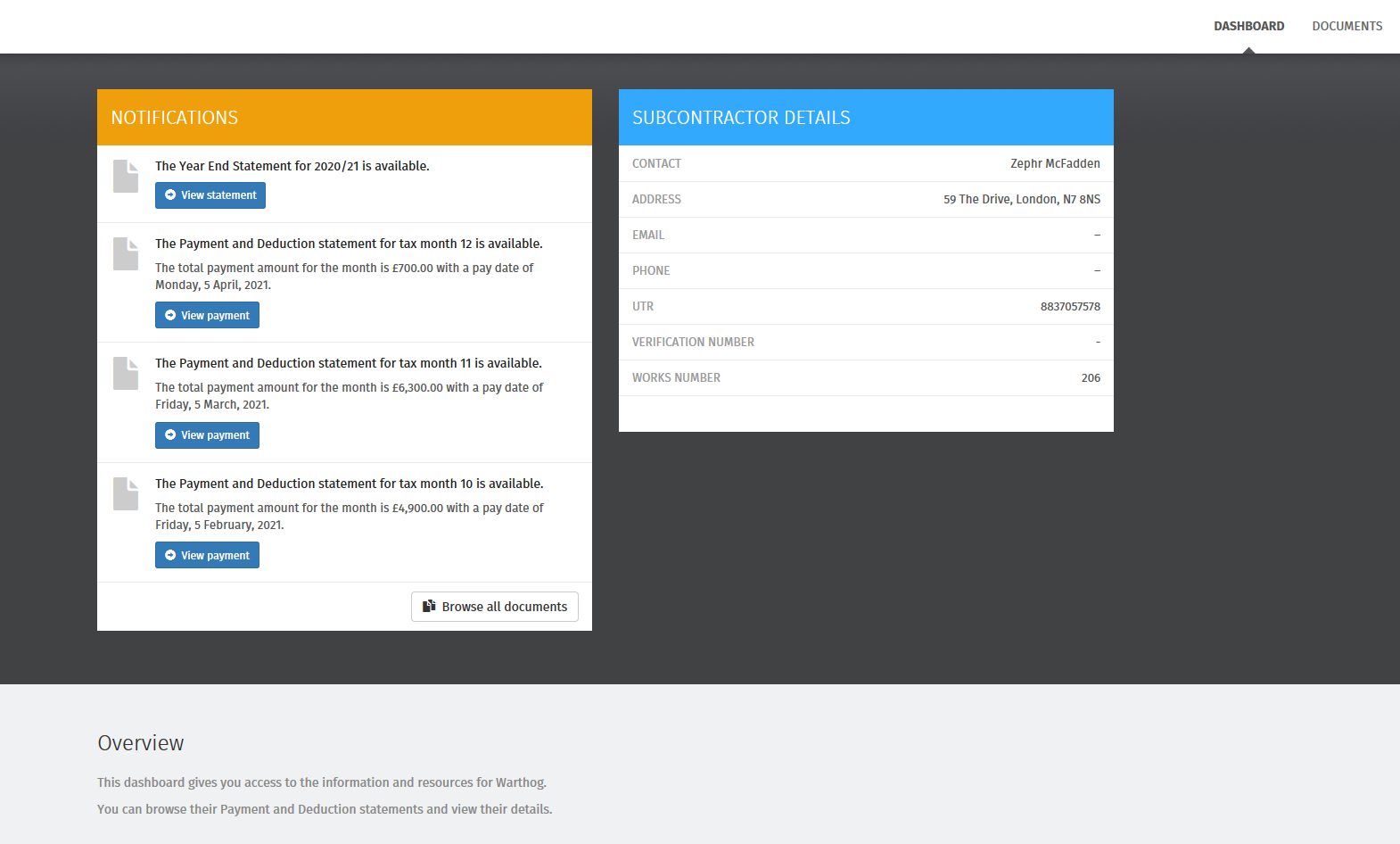Click the £4,900.00 payment amount text
Viewport: 1400px width, 844px height.
coord(417,508)
